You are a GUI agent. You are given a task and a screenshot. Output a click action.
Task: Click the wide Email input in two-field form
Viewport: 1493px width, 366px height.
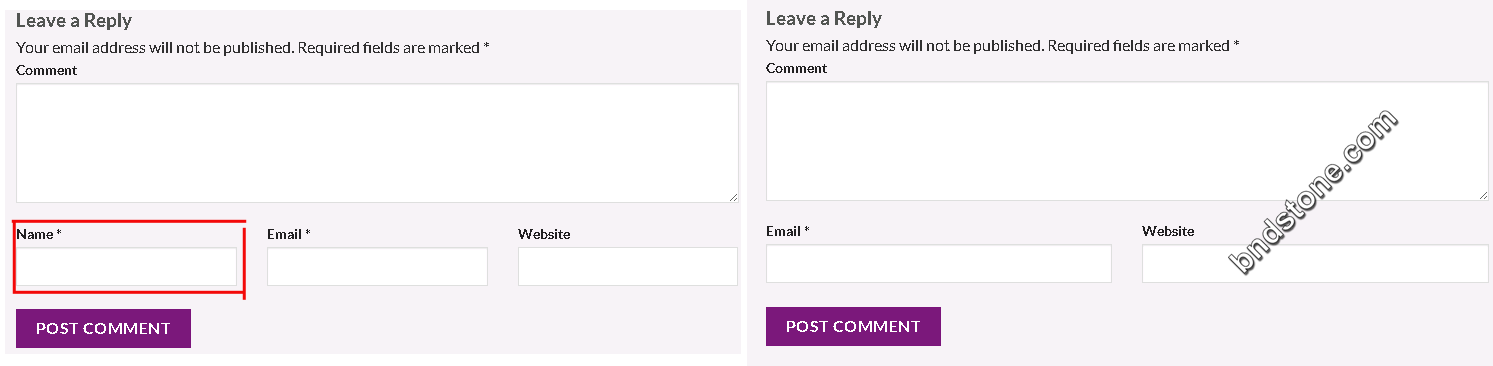coord(939,263)
